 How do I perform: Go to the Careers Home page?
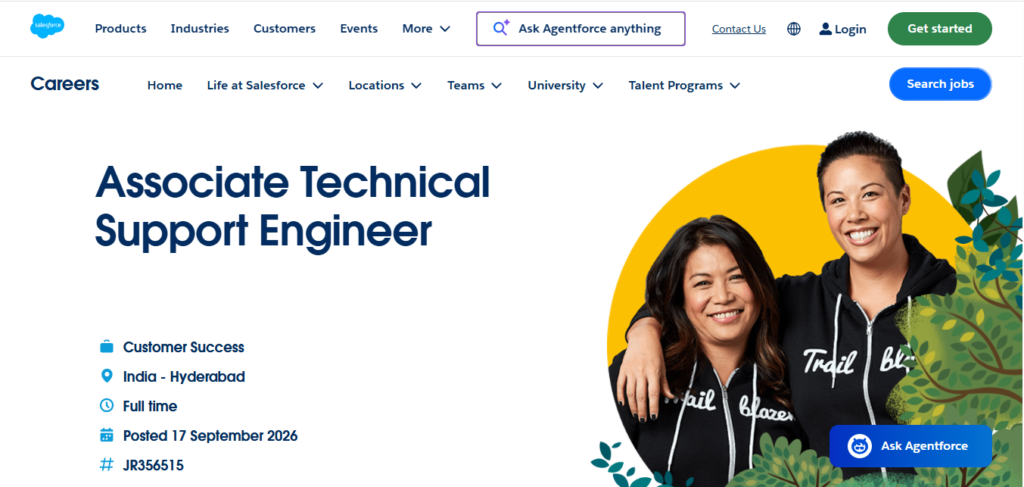pos(165,86)
